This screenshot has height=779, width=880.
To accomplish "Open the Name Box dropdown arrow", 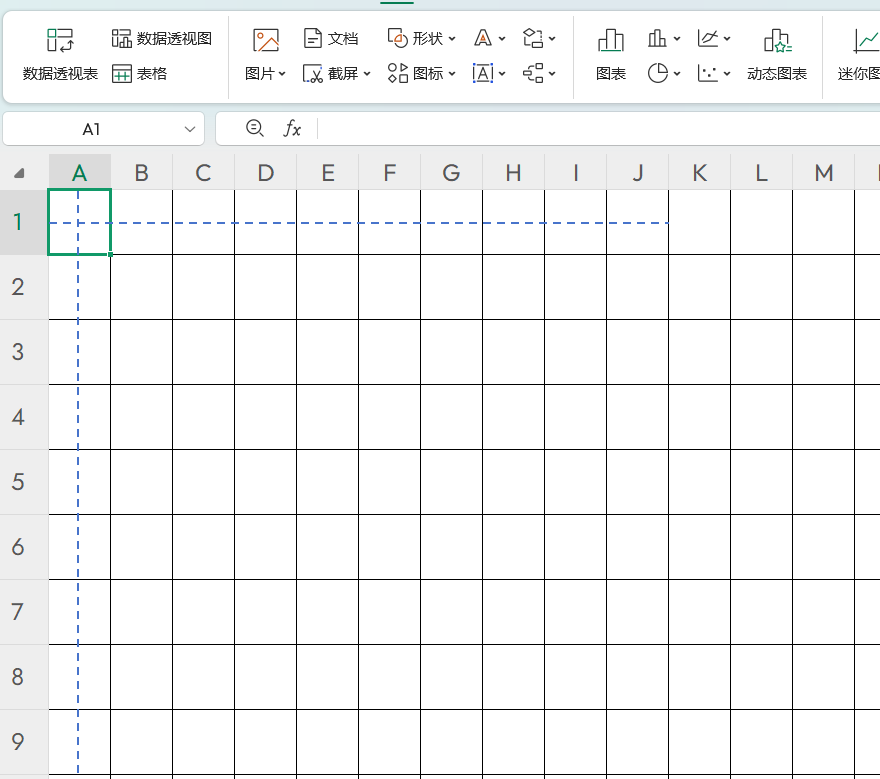I will click(190, 129).
